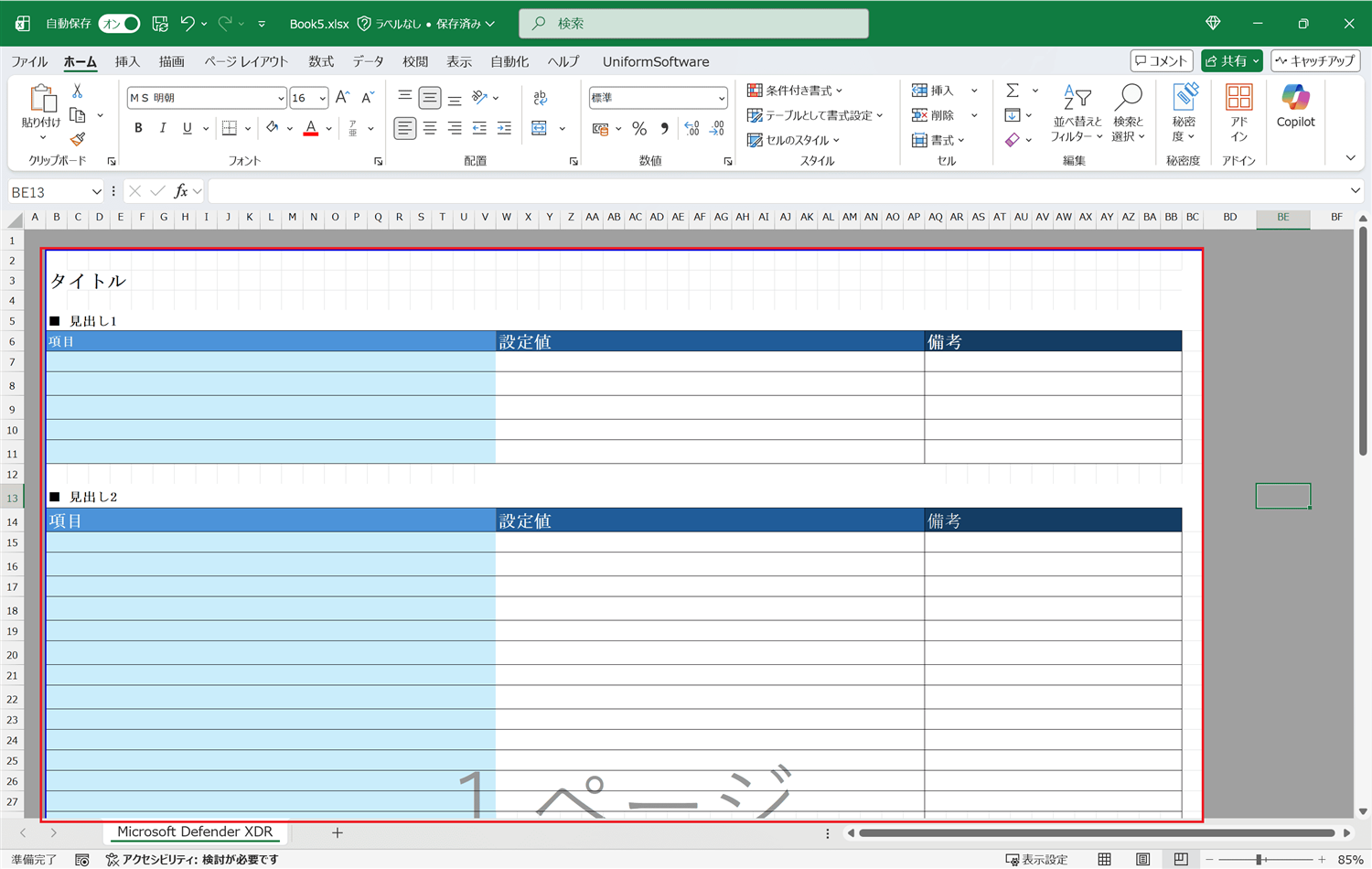
Task: Toggle Italic formatting
Action: [163, 128]
